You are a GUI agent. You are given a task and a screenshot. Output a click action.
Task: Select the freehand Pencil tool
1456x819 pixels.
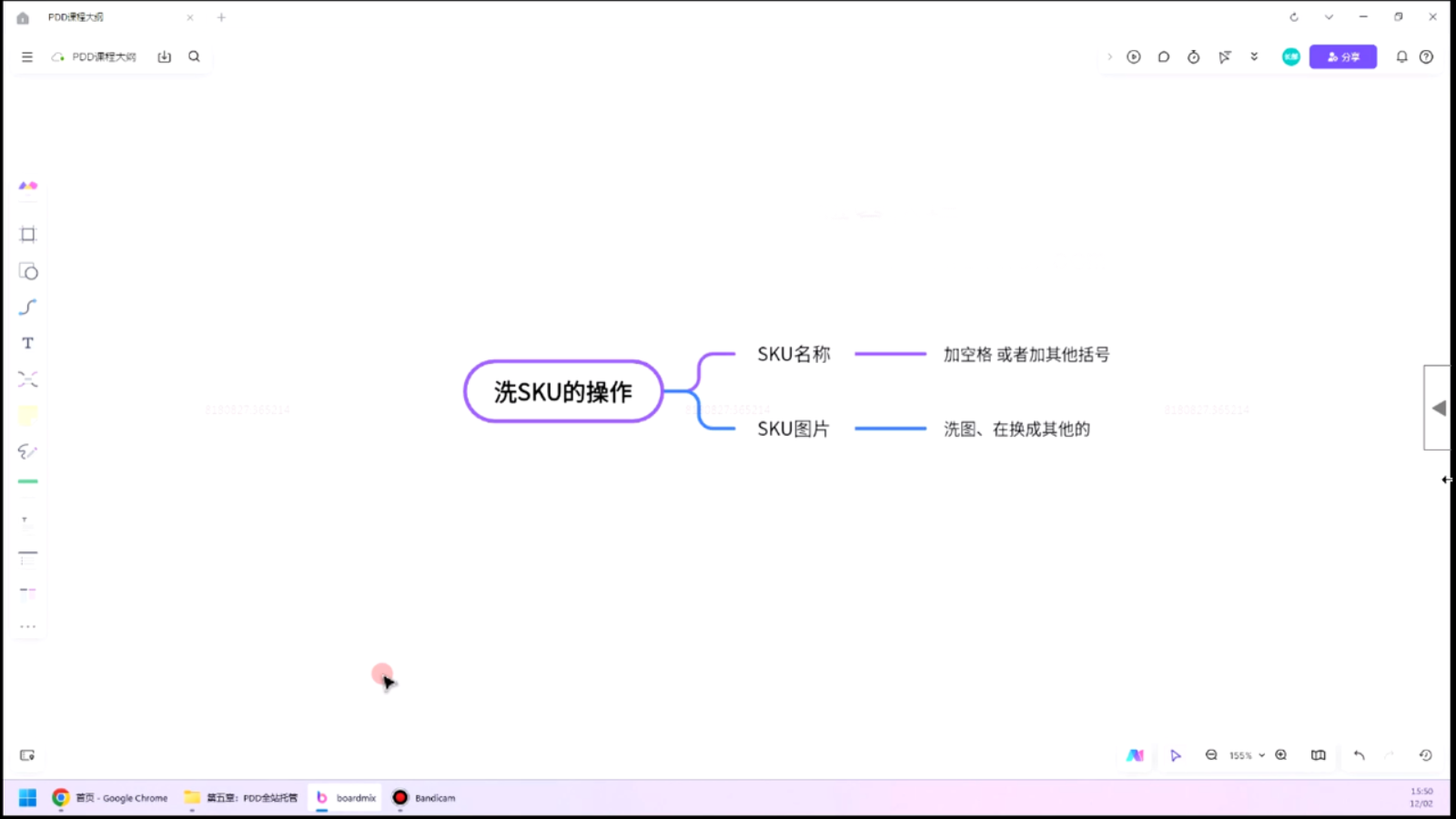(x=27, y=450)
